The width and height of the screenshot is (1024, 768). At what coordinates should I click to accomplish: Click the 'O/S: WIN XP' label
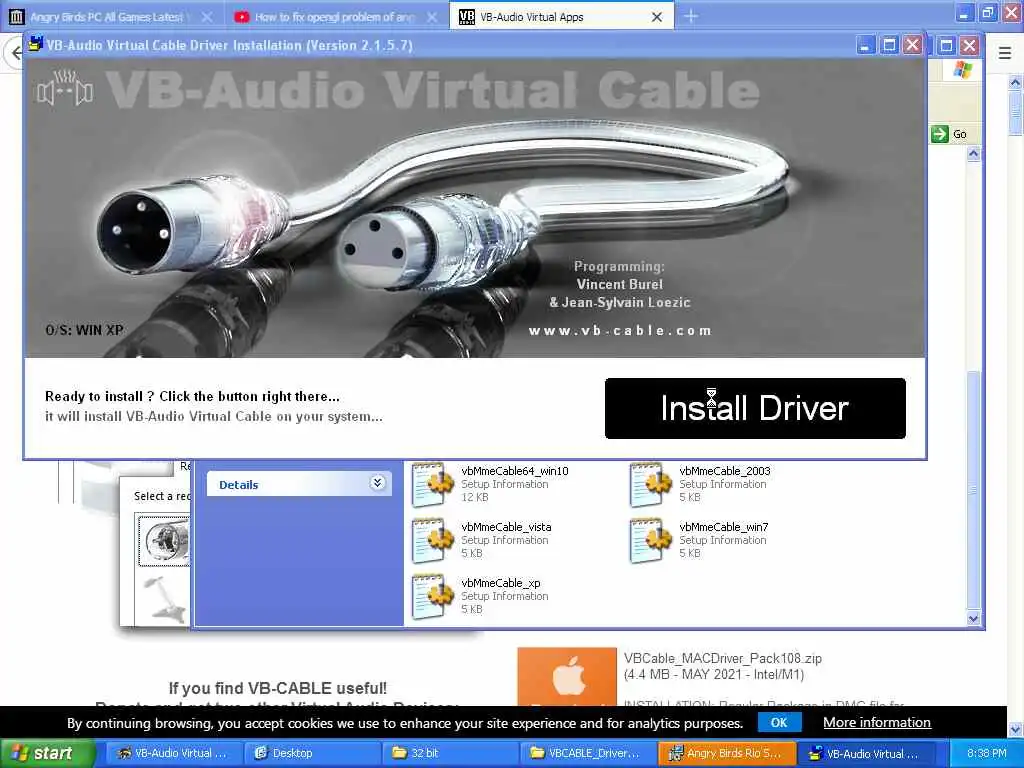click(84, 330)
